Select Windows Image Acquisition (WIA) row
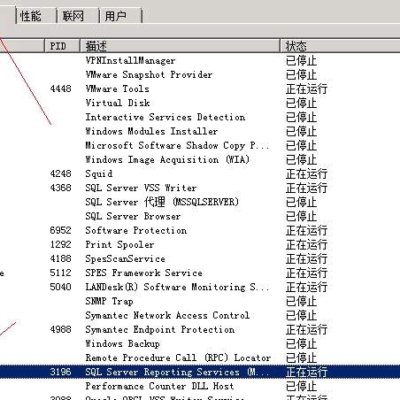This screenshot has height=400, width=400. tap(200, 160)
